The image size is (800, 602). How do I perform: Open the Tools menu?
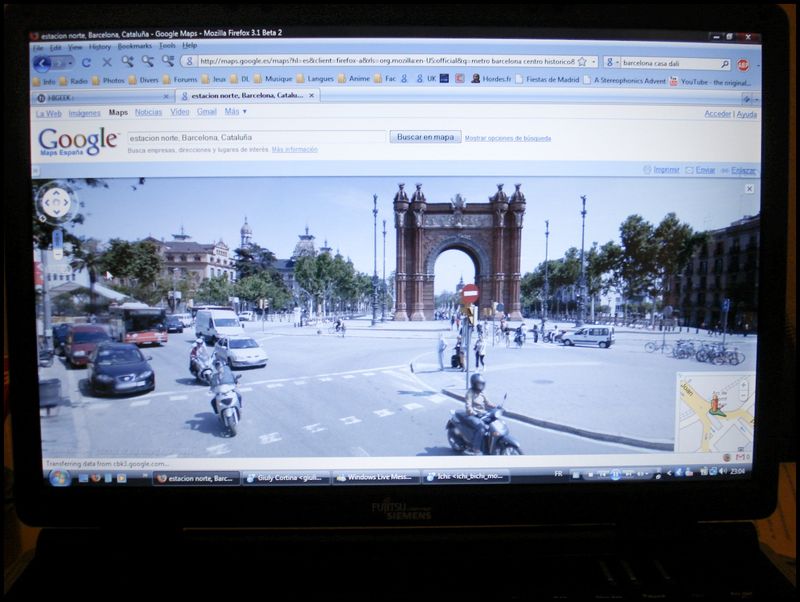(x=167, y=46)
